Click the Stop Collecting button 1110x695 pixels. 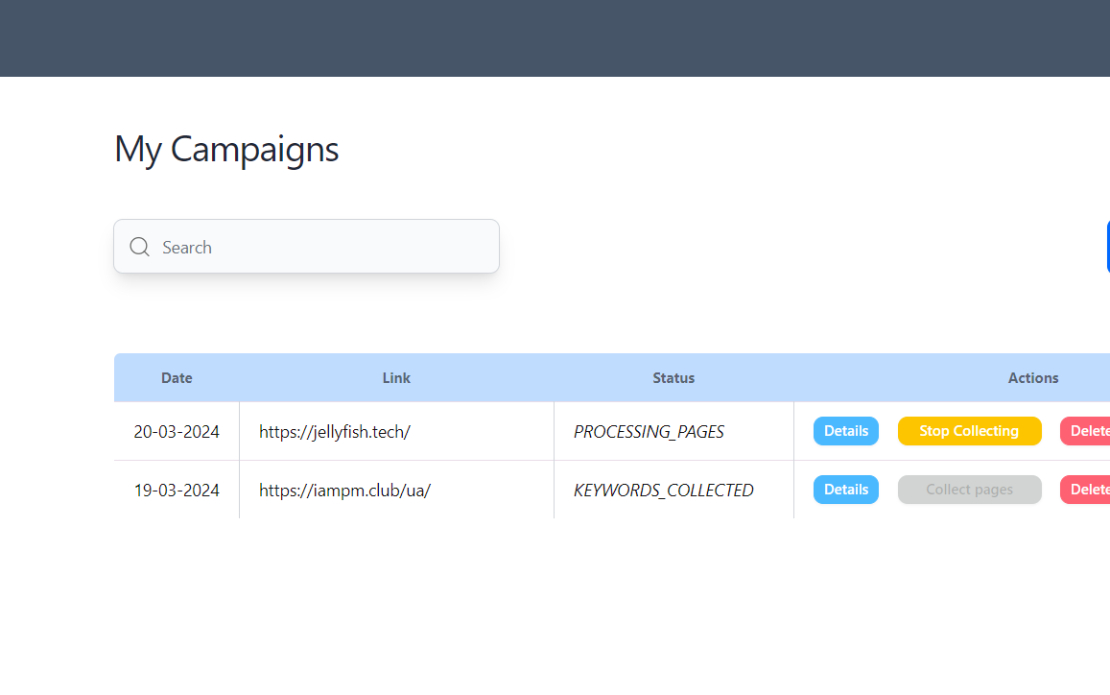(969, 430)
